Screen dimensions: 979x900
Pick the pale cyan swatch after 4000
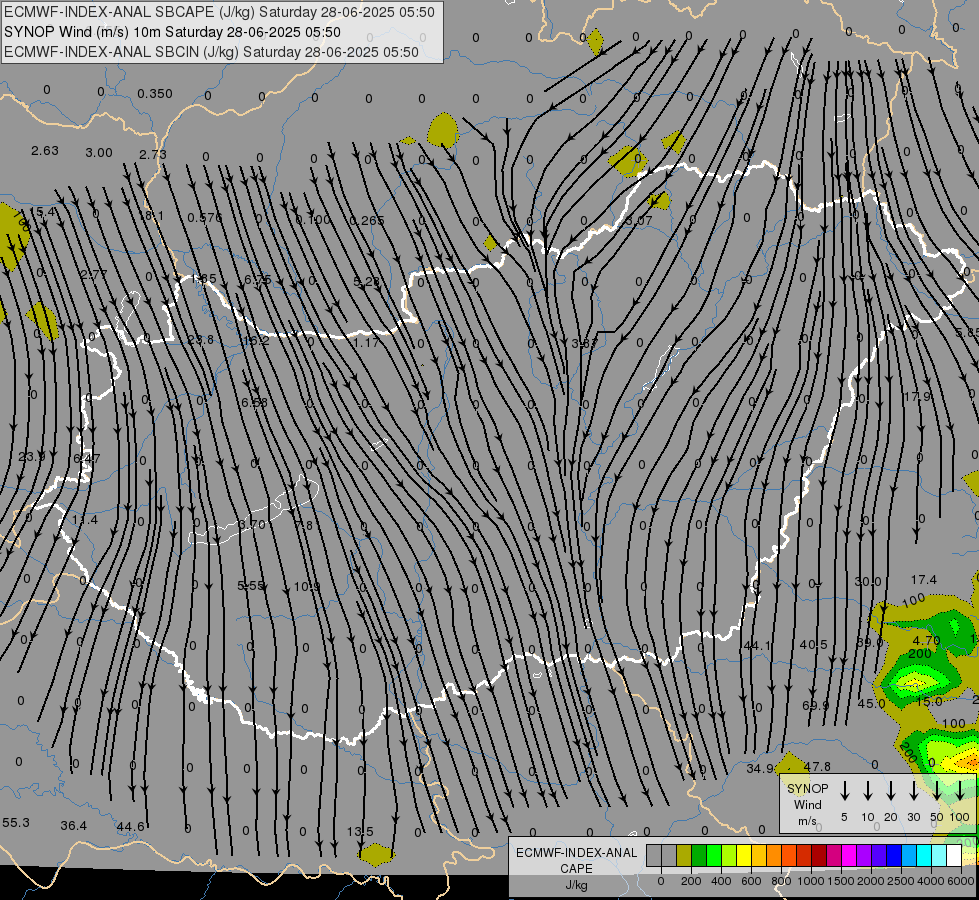pos(938,856)
